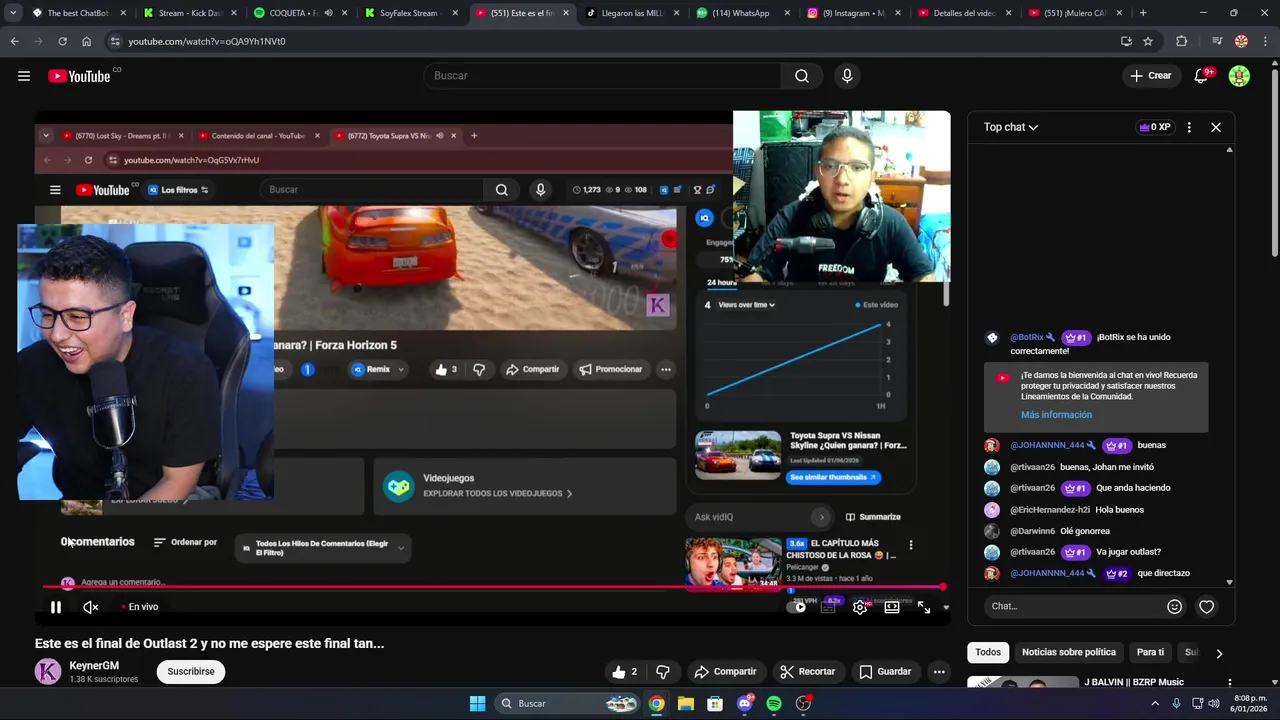The height and width of the screenshot is (720, 1280).
Task: Pause the live stream
Action: coord(56,607)
